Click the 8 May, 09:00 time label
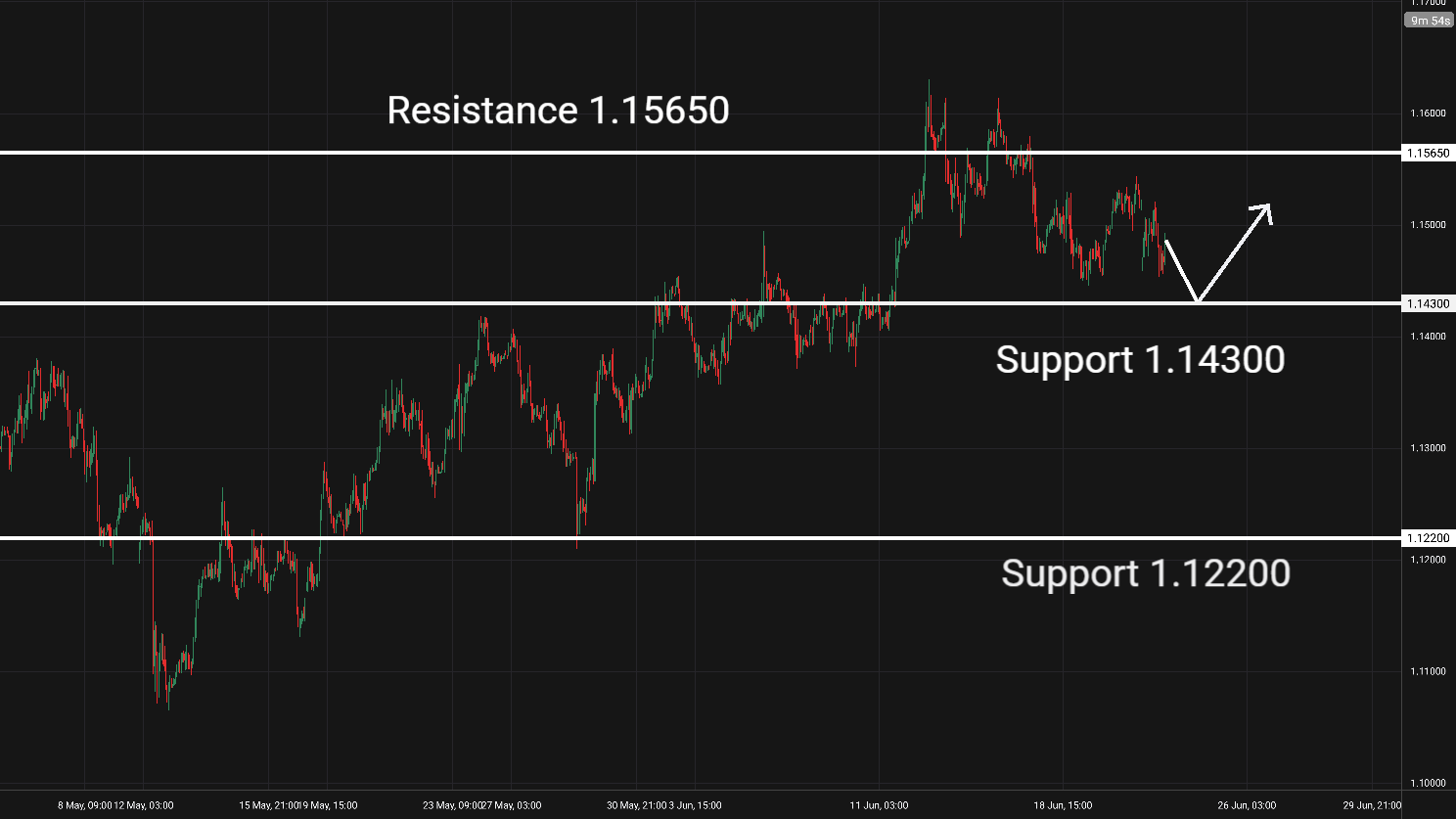Image resolution: width=1456 pixels, height=819 pixels. click(84, 806)
